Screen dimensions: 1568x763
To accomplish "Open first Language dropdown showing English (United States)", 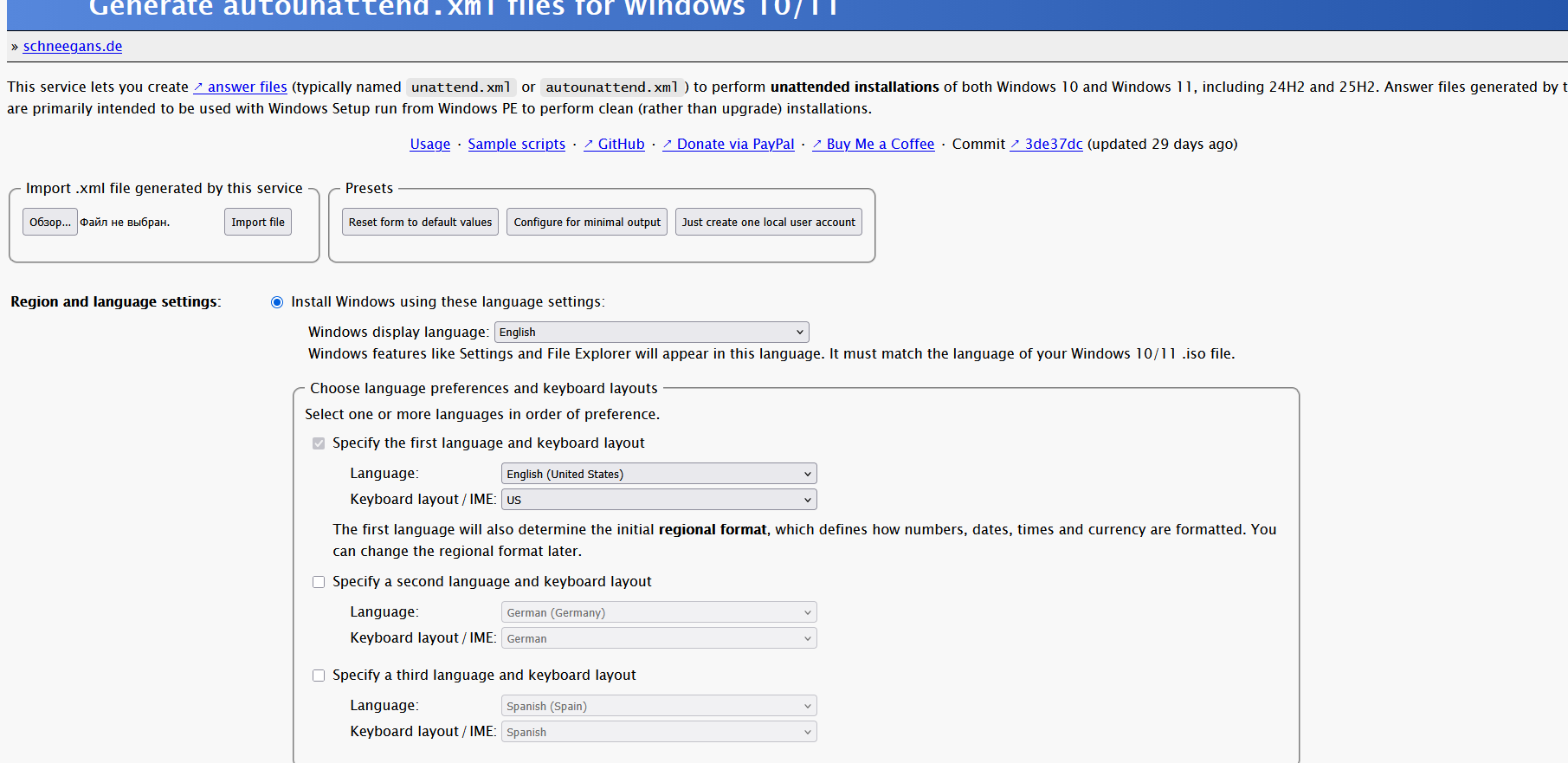I will point(659,474).
